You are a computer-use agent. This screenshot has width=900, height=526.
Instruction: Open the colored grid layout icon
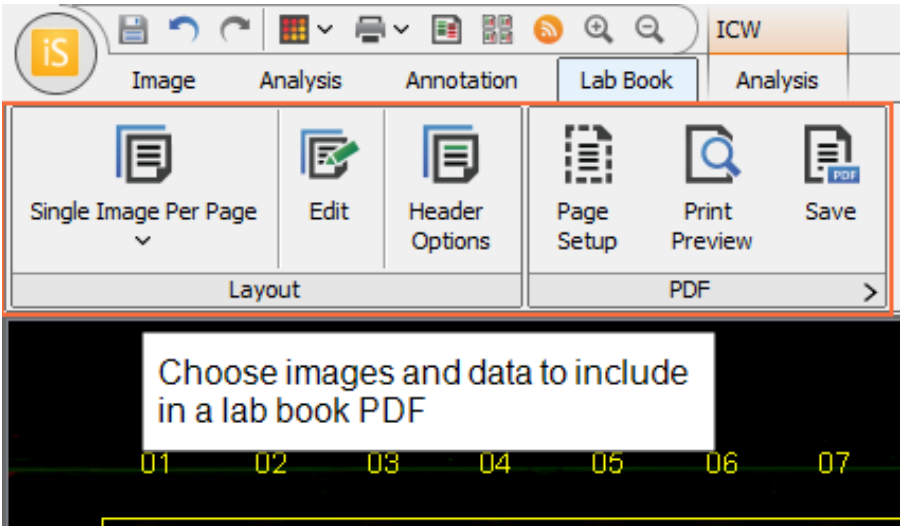[x=294, y=29]
